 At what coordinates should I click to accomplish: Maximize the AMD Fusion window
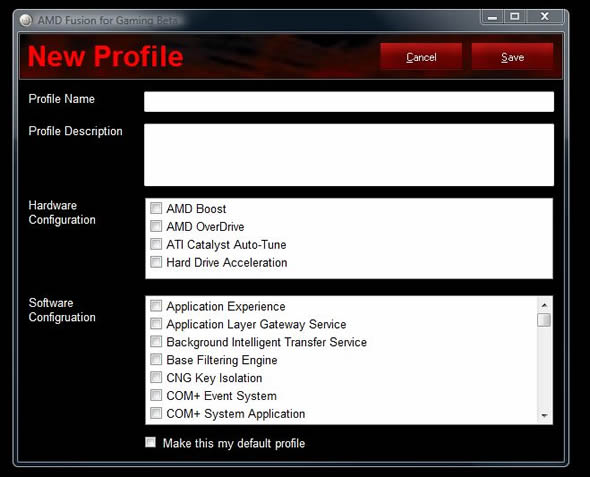515,17
